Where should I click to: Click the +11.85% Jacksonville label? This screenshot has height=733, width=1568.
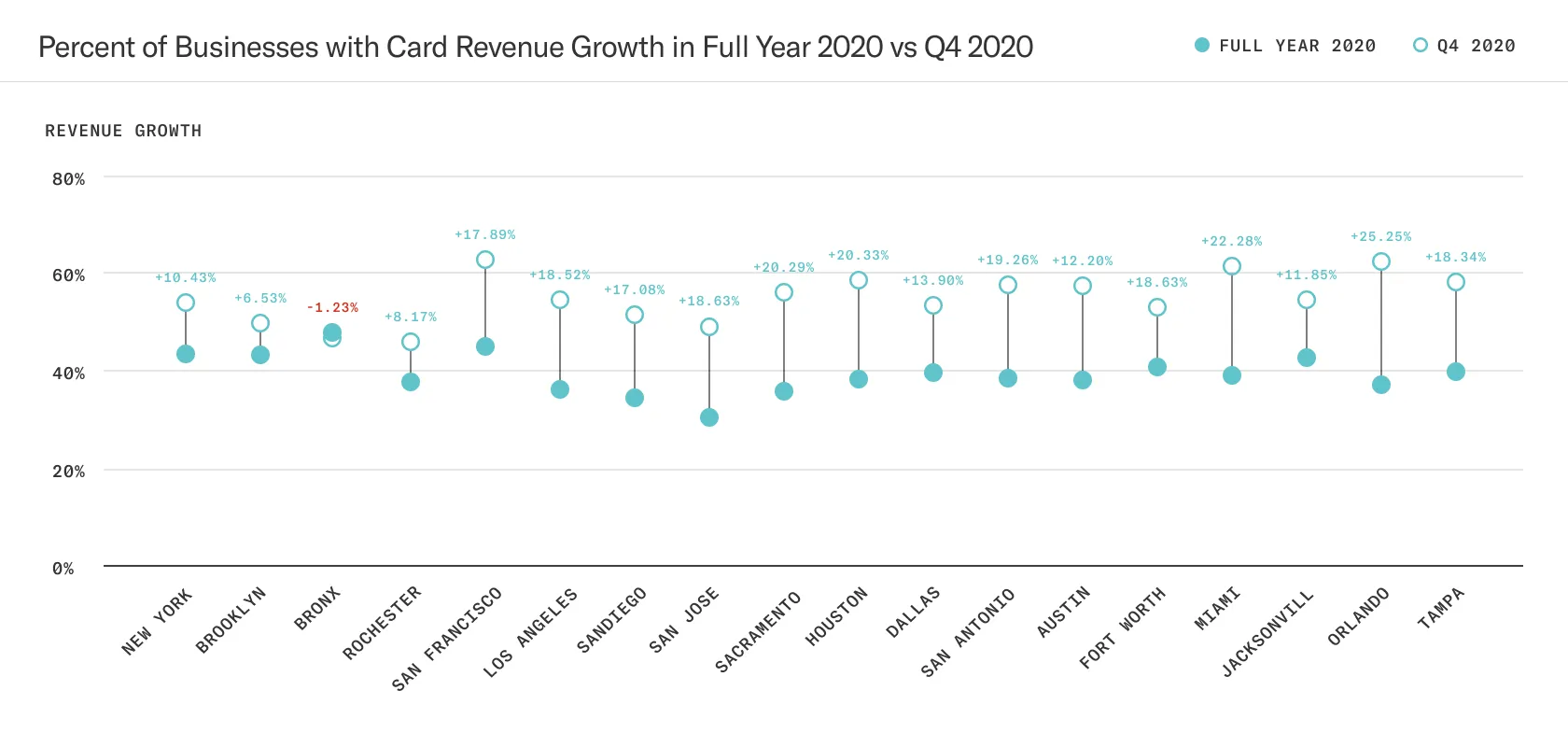tap(1307, 275)
